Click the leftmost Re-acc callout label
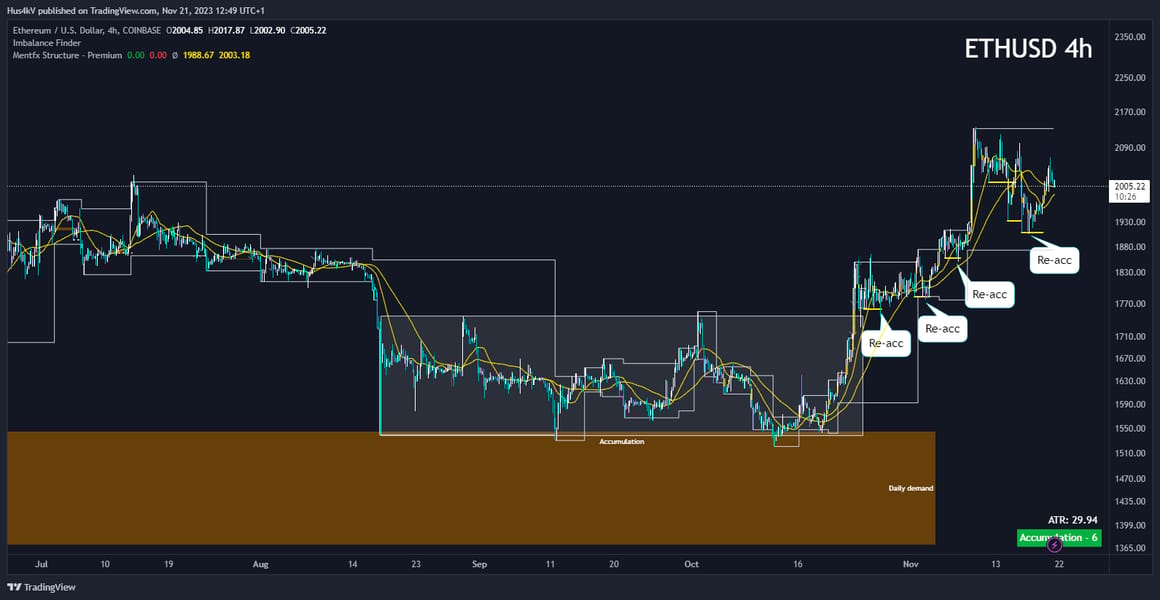This screenshot has height=600, width=1160. pyautogui.click(x=886, y=343)
